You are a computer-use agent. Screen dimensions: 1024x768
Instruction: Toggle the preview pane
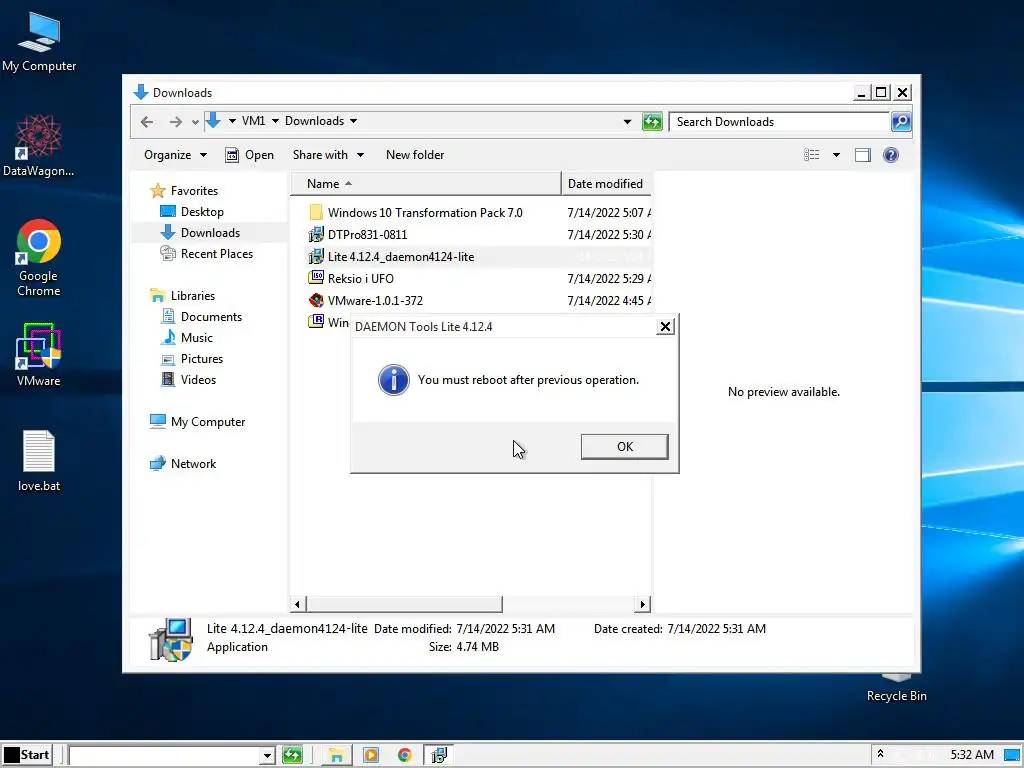tap(863, 155)
